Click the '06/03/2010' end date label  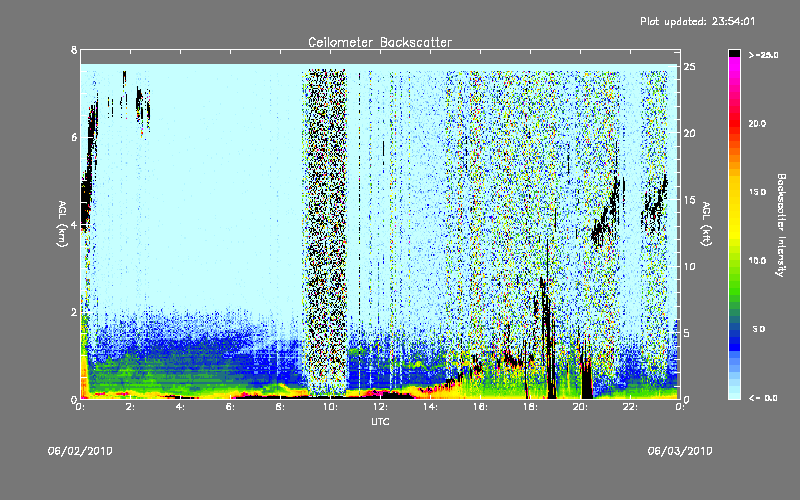(x=680, y=451)
